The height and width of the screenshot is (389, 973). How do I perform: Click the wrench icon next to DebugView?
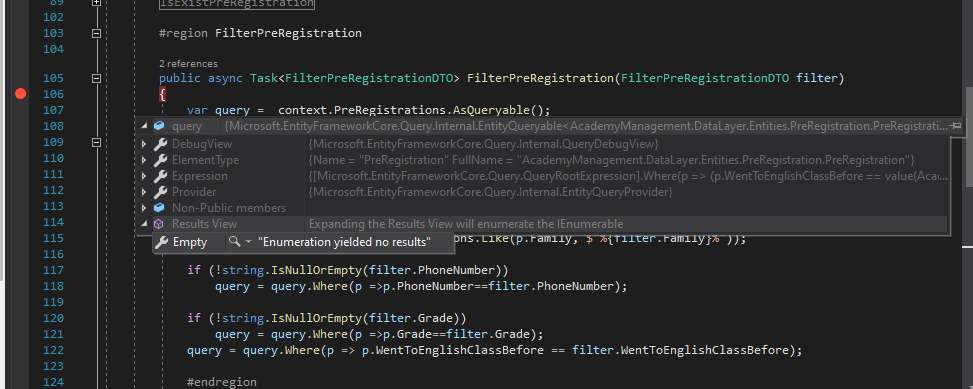click(159, 144)
